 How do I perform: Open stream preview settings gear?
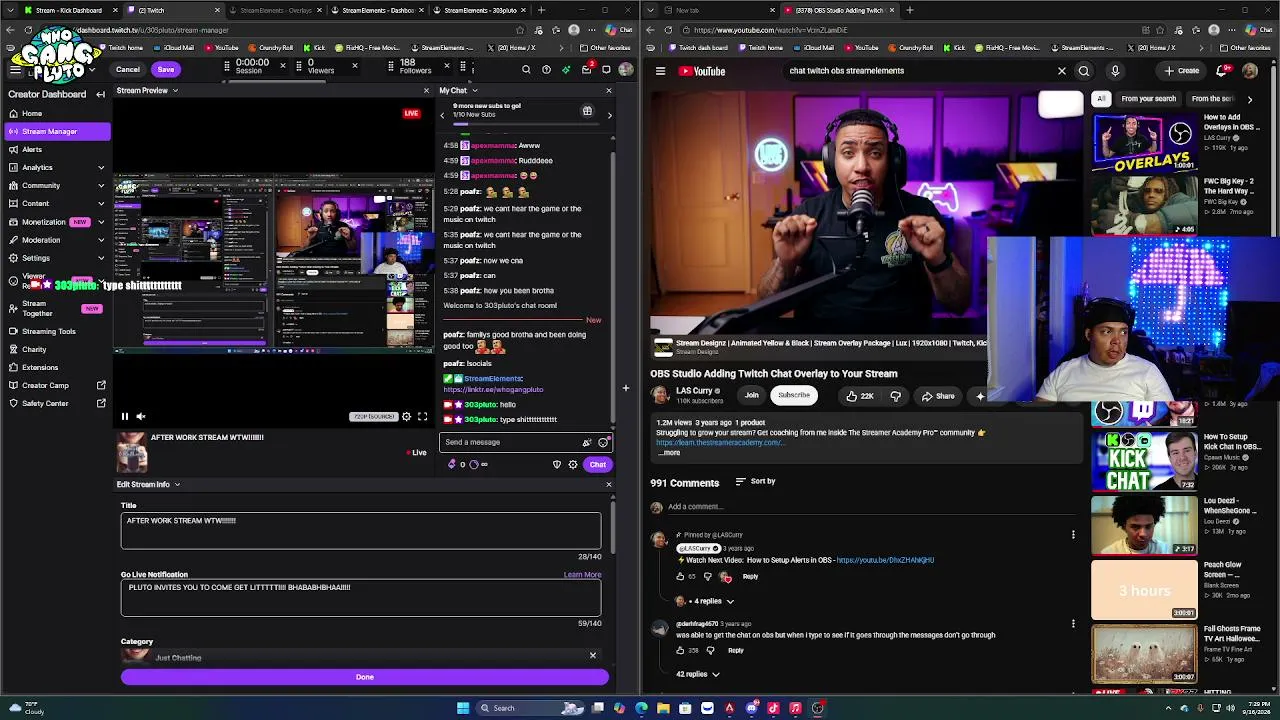(406, 416)
